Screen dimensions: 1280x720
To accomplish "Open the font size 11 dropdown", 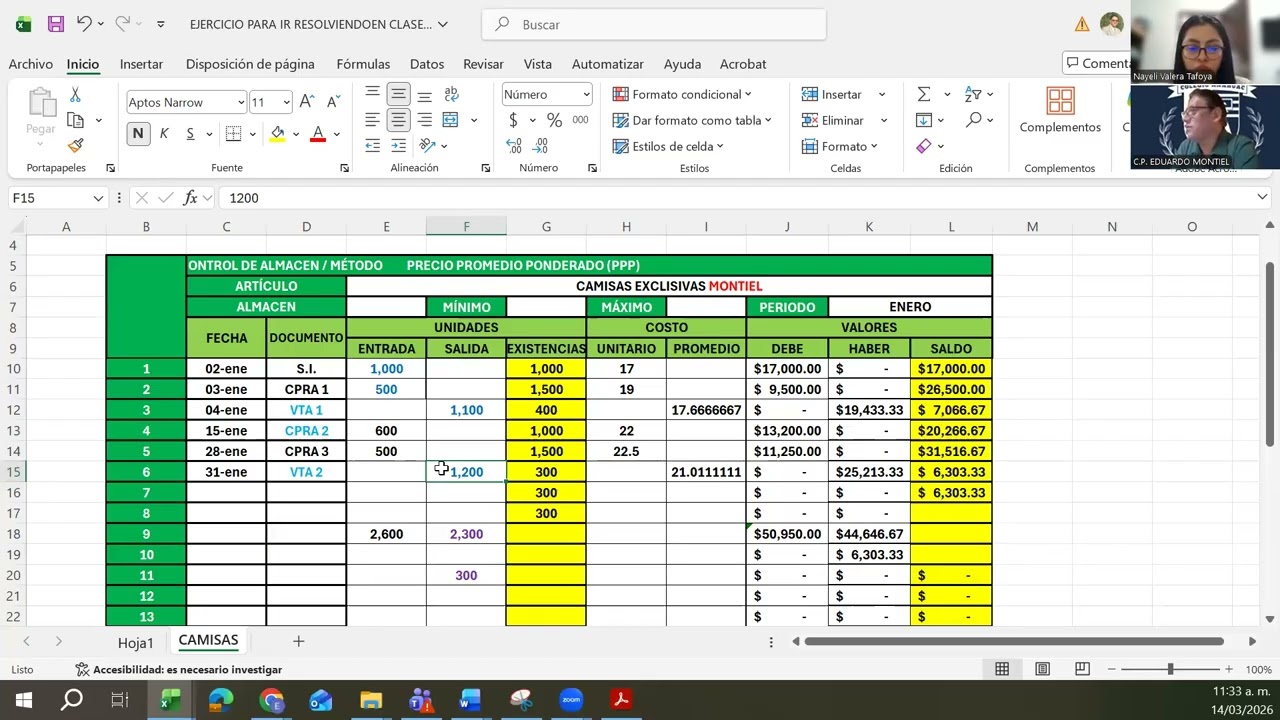I will [x=286, y=102].
